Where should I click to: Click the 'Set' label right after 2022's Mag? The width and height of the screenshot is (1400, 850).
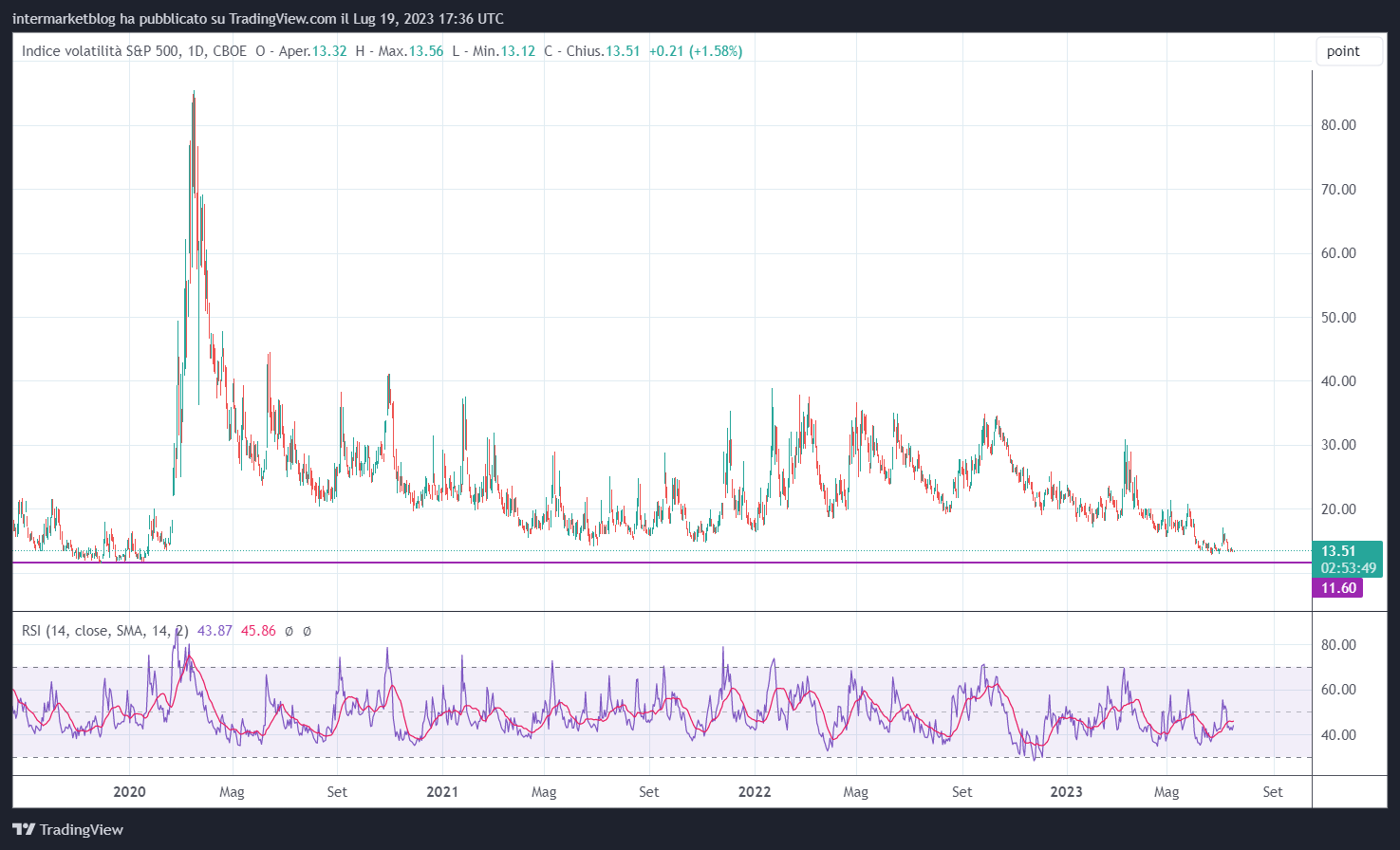tap(962, 792)
